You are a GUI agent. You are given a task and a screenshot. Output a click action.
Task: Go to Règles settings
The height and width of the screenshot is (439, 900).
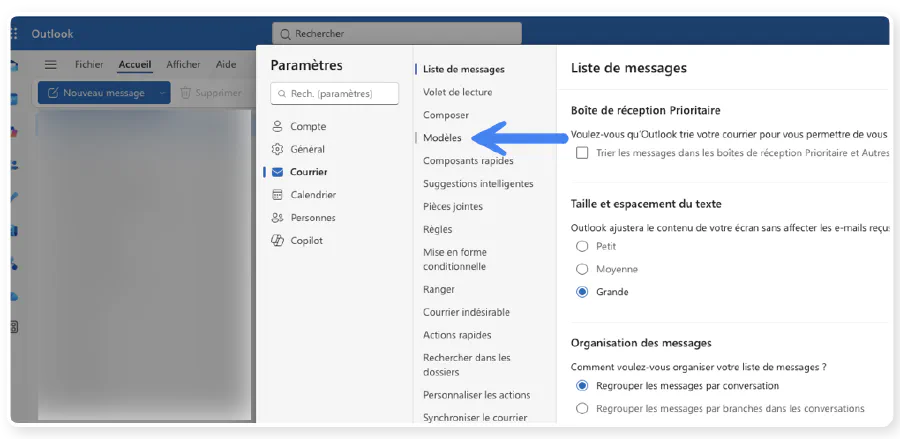(438, 230)
